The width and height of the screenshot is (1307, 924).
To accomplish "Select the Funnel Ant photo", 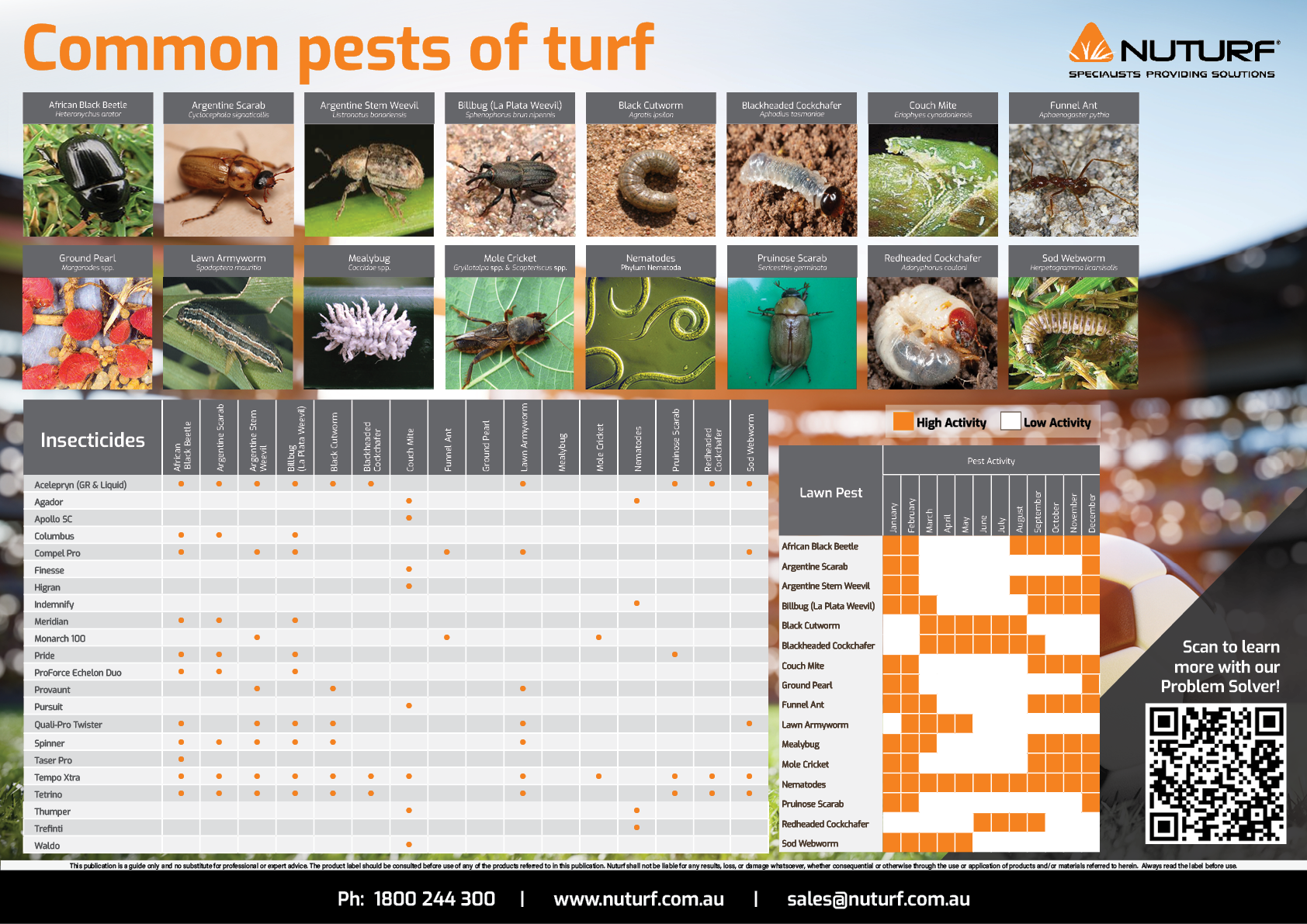I will tap(1073, 180).
